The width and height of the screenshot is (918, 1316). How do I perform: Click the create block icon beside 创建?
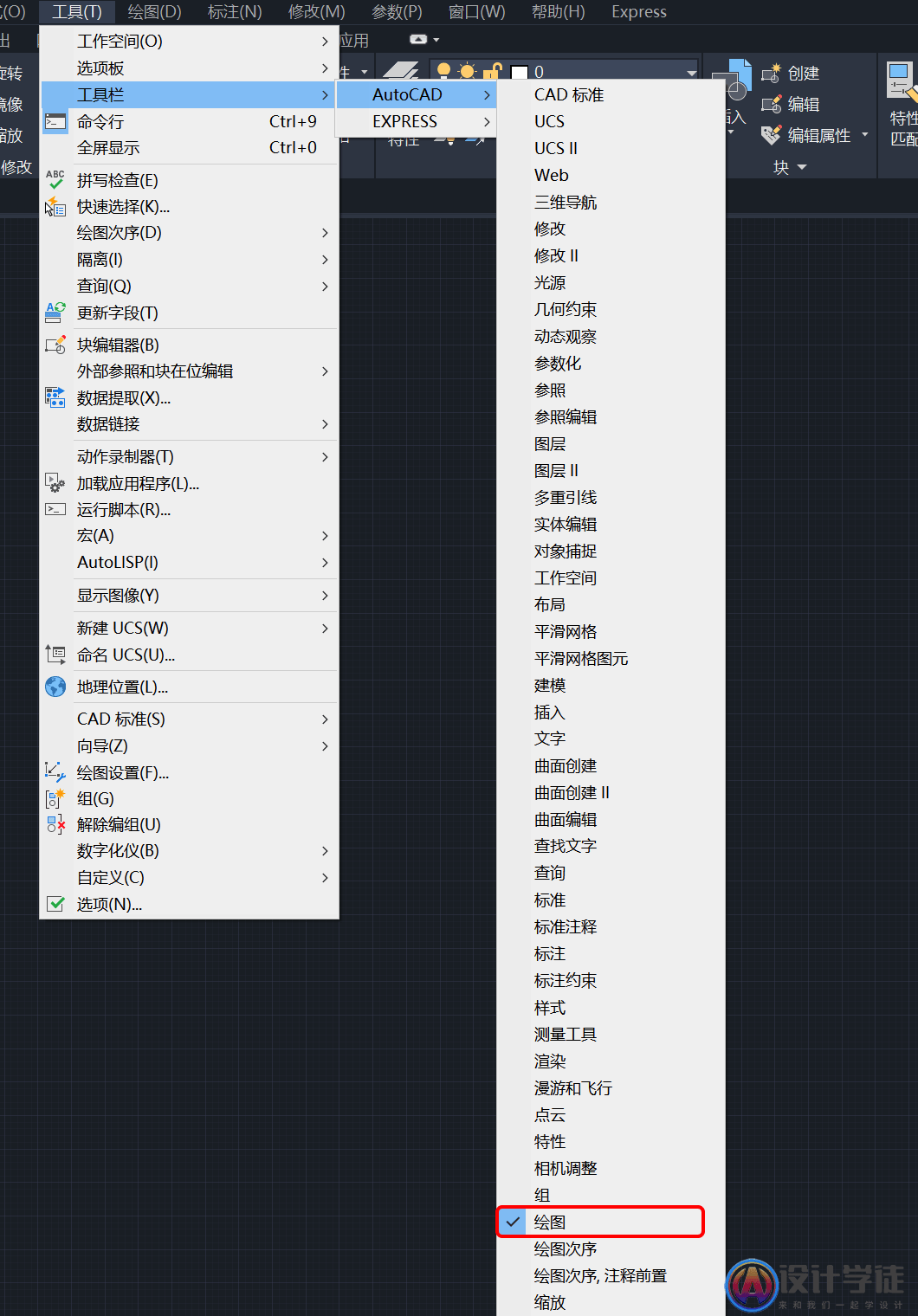click(x=771, y=74)
